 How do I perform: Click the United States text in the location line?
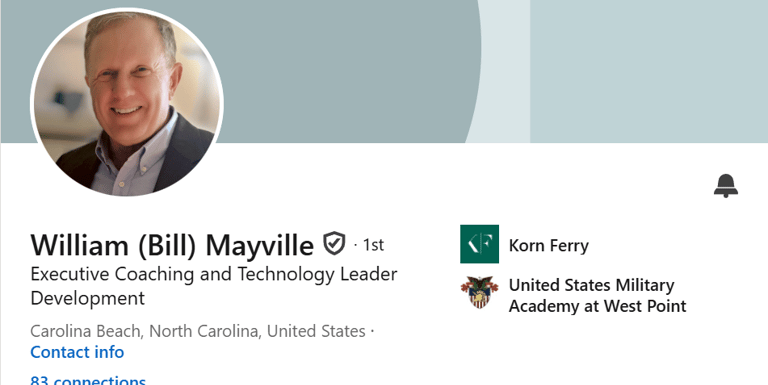316,331
